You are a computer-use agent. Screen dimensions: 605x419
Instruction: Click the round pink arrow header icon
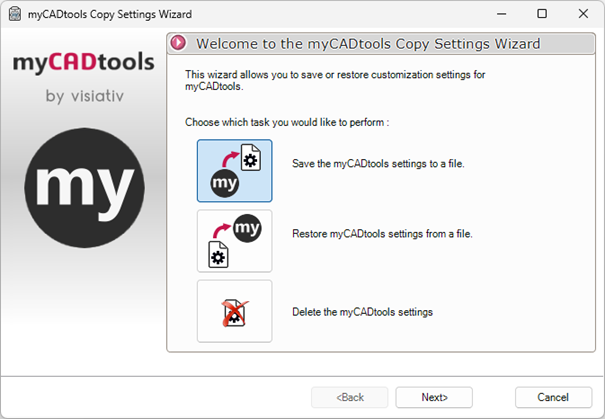click(179, 44)
